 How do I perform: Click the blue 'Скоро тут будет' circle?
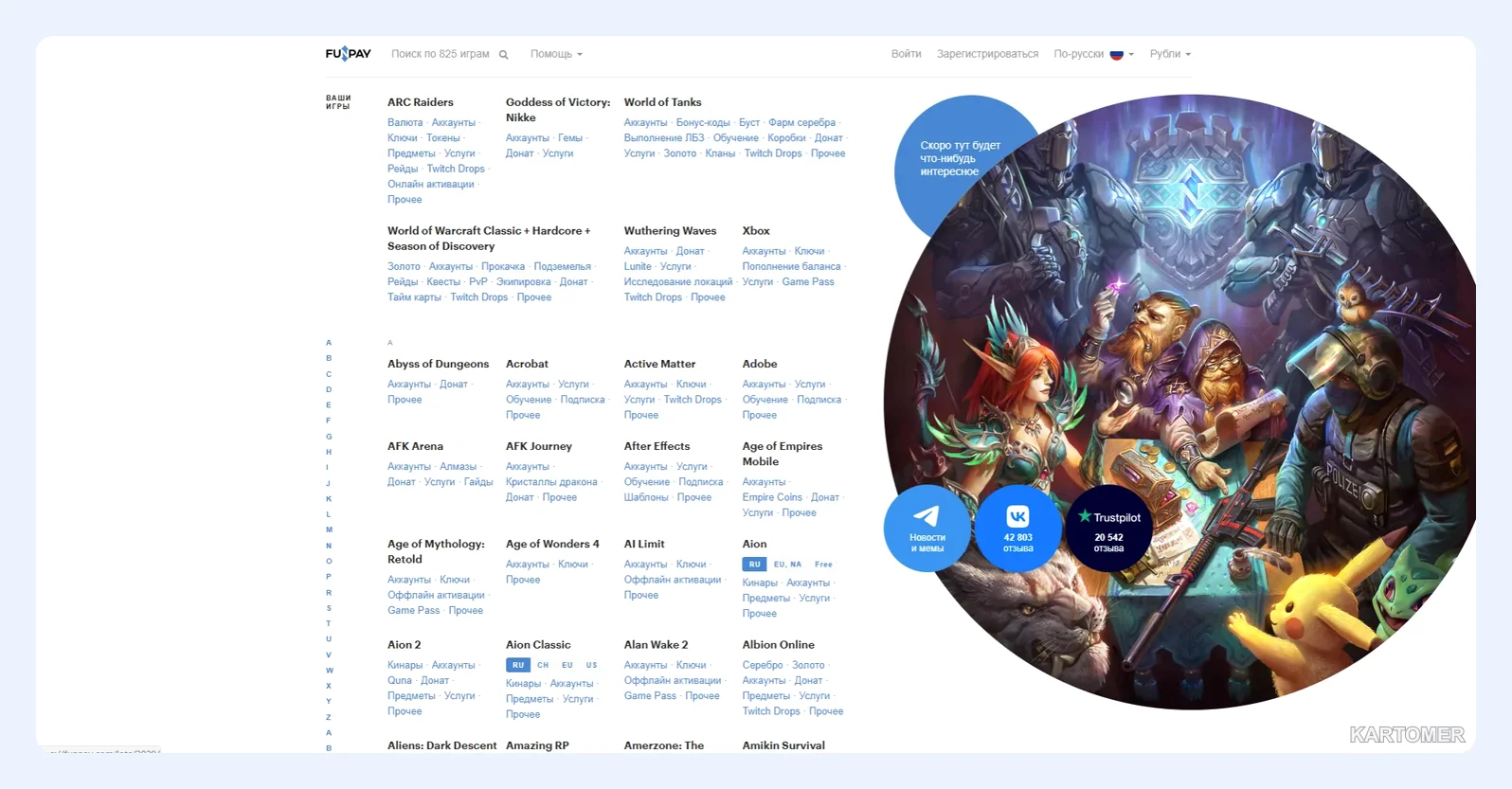[x=960, y=158]
